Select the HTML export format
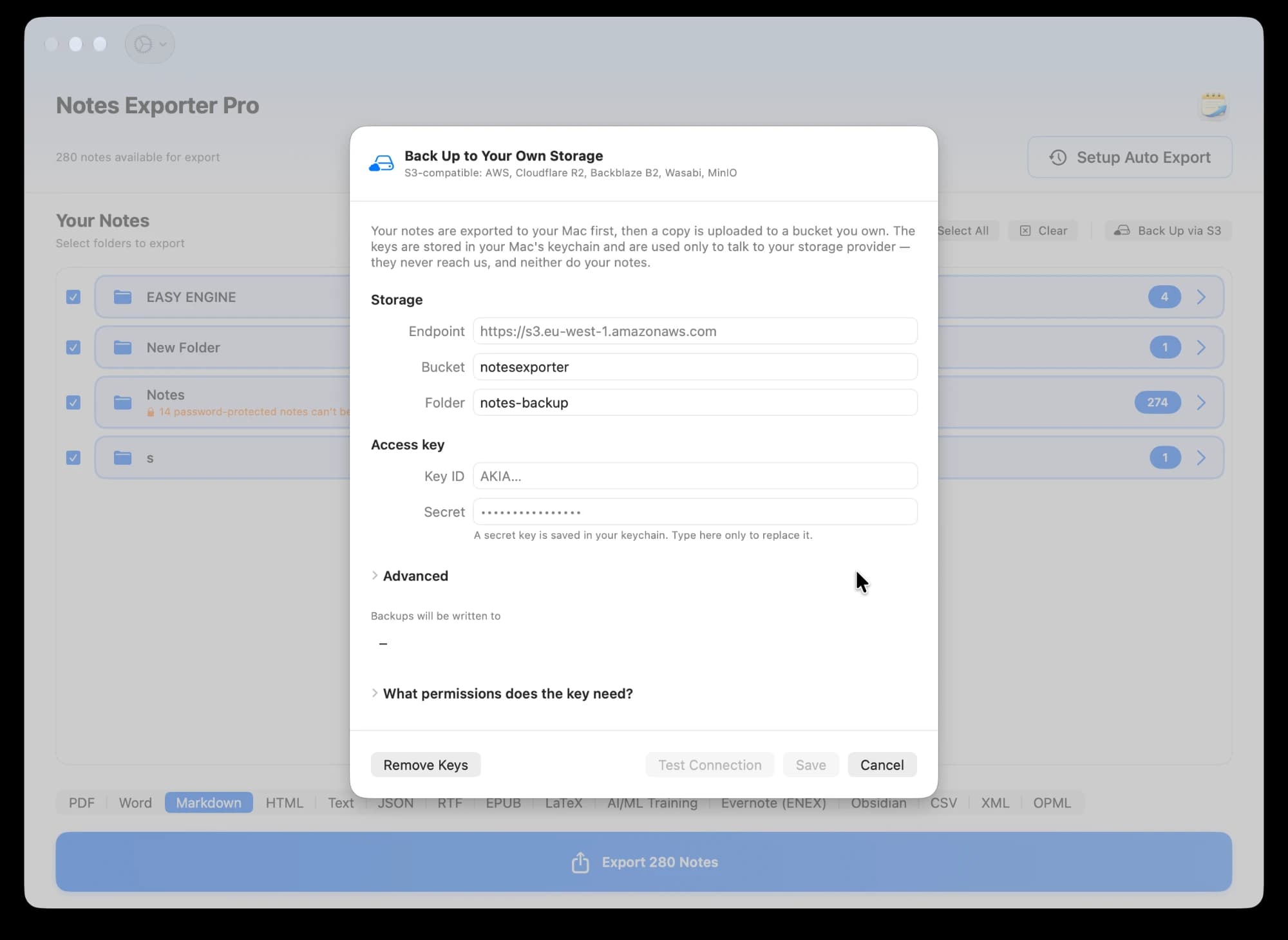Image resolution: width=1288 pixels, height=940 pixels. pyautogui.click(x=284, y=803)
